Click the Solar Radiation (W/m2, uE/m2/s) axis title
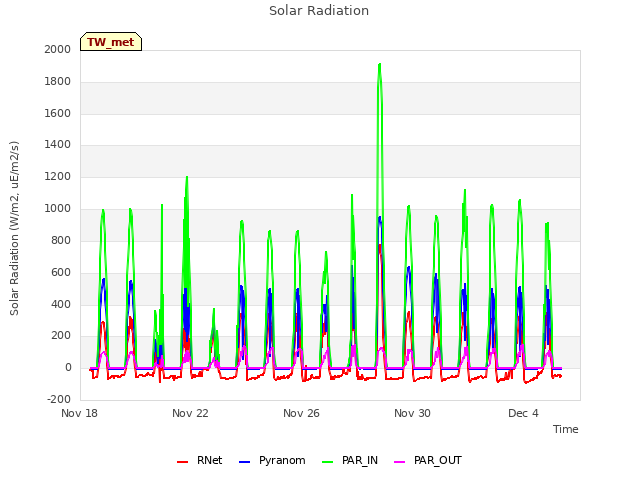The height and width of the screenshot is (480, 640). click(x=14, y=228)
